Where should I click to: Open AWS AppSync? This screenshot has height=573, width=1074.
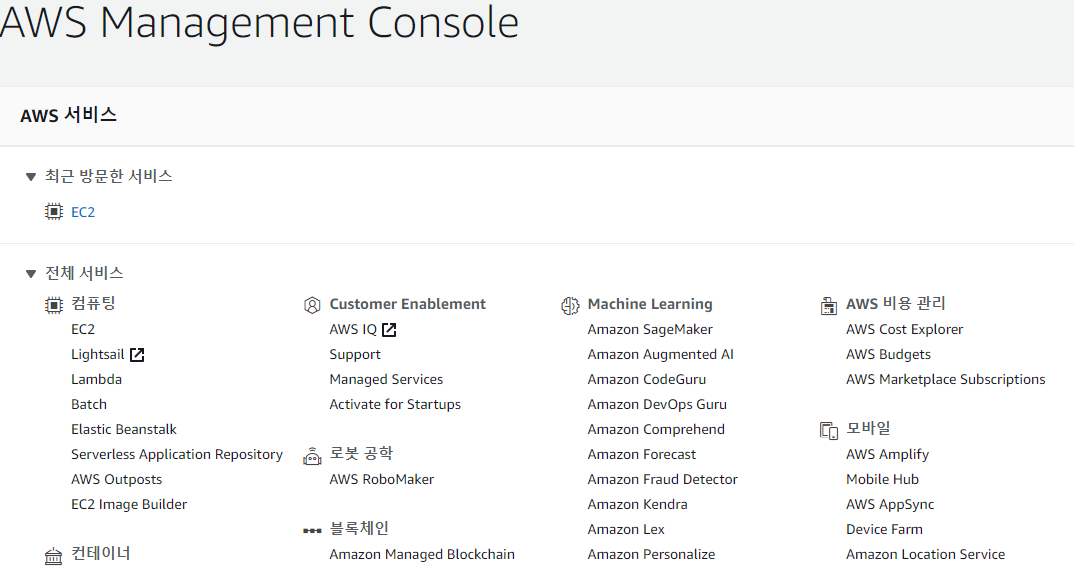[x=890, y=505]
